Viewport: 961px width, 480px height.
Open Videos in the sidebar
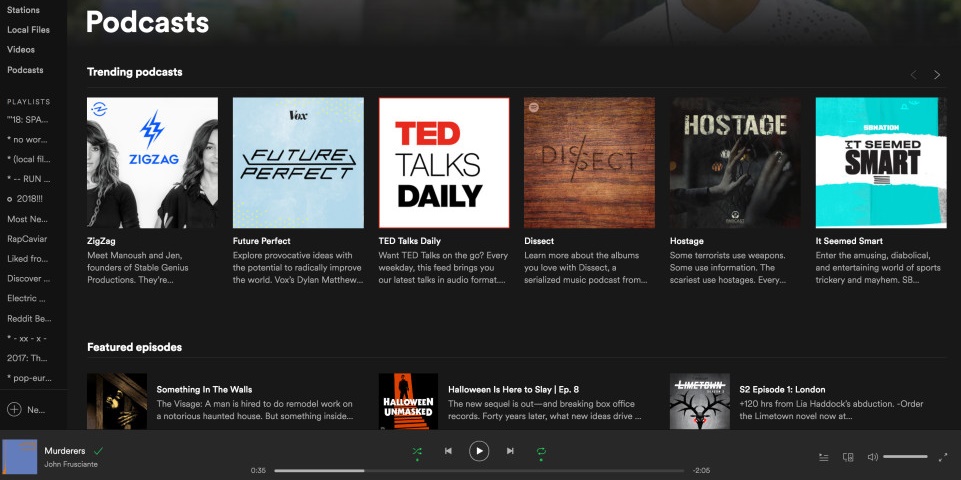tap(21, 50)
